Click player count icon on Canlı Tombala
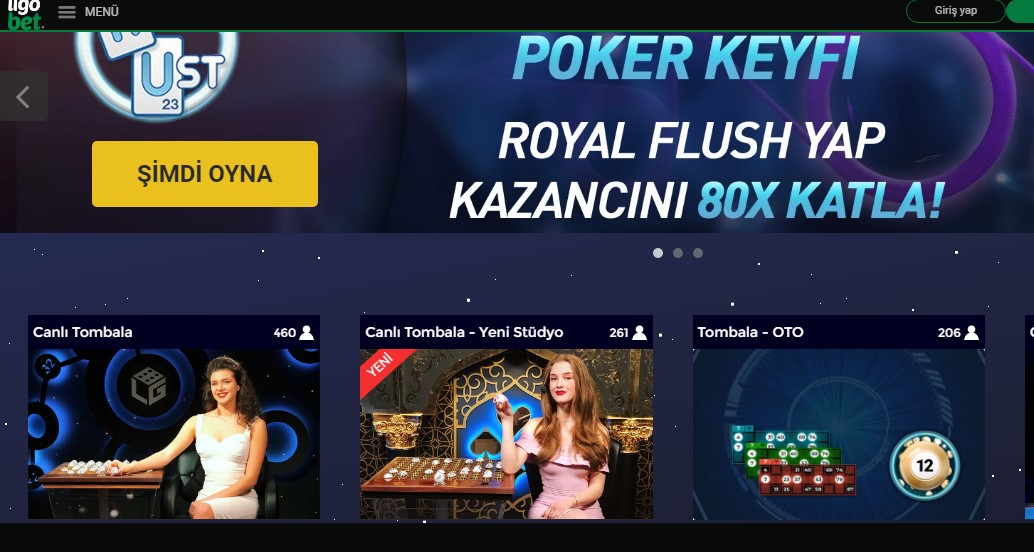The image size is (1034, 552). [306, 332]
